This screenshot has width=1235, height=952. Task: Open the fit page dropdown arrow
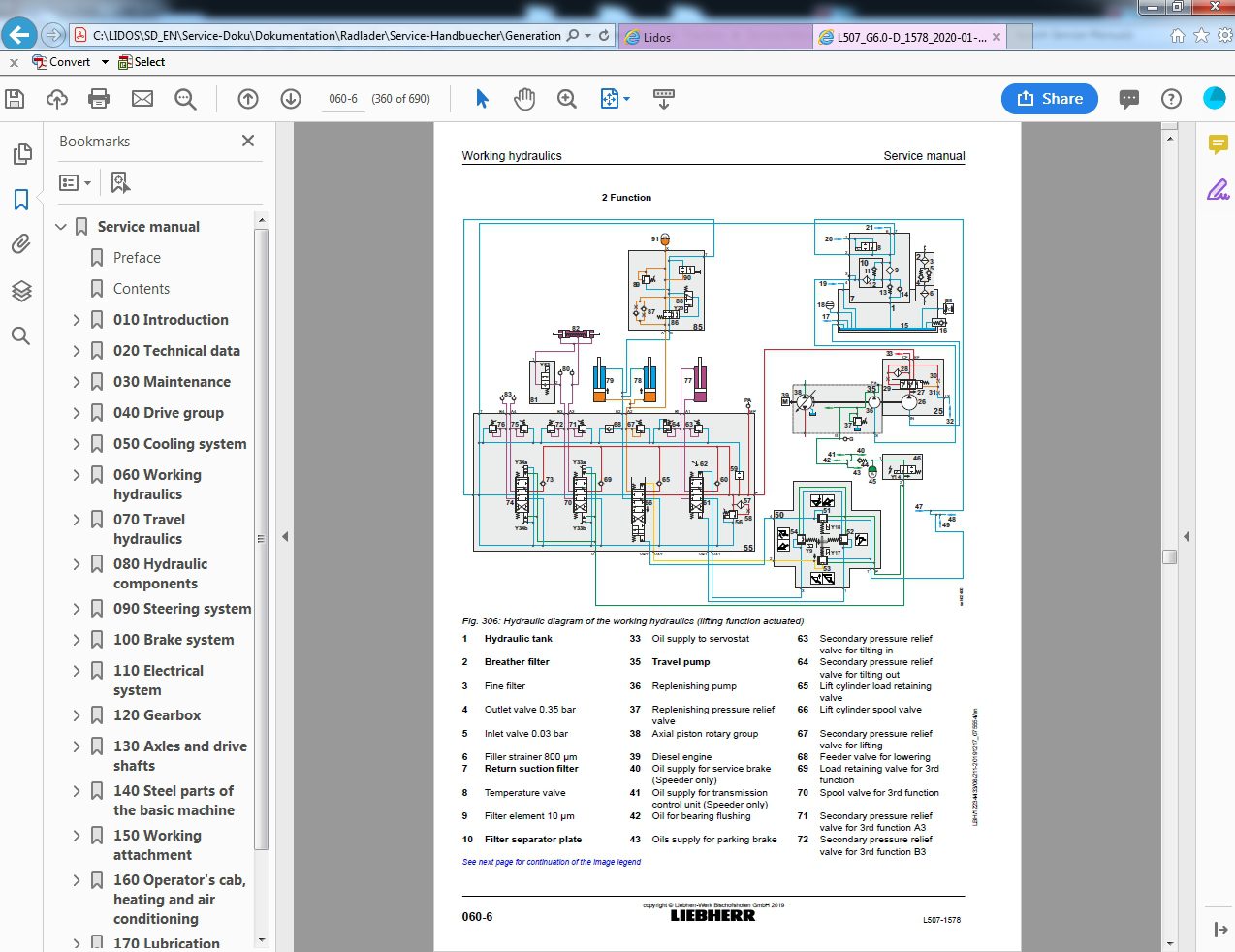point(626,99)
